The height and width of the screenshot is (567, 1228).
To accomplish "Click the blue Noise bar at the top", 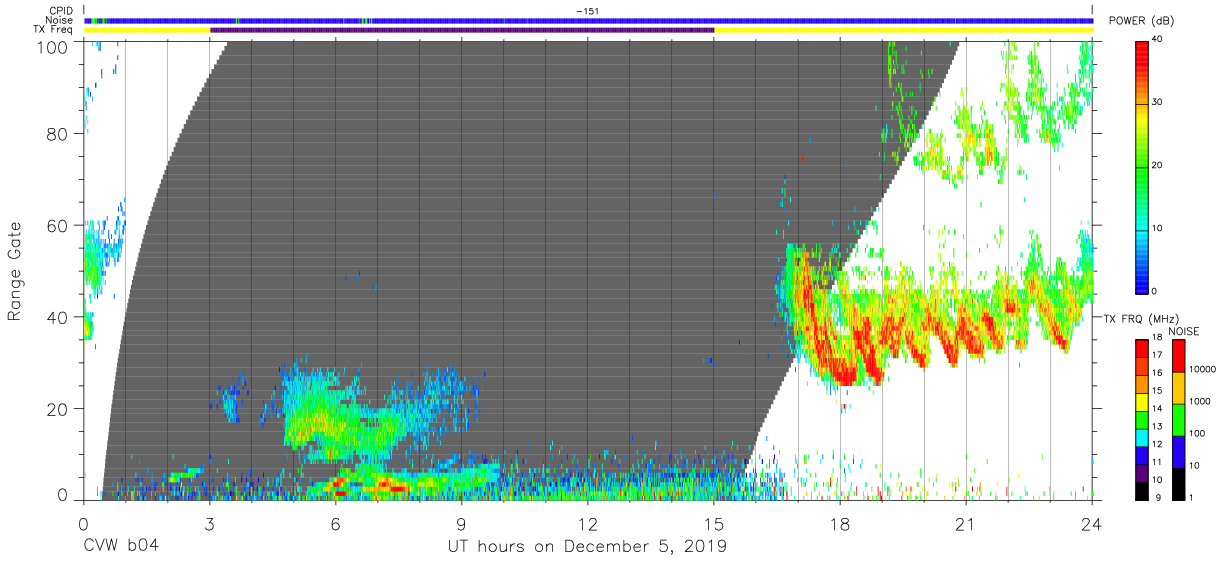I will (x=588, y=20).
